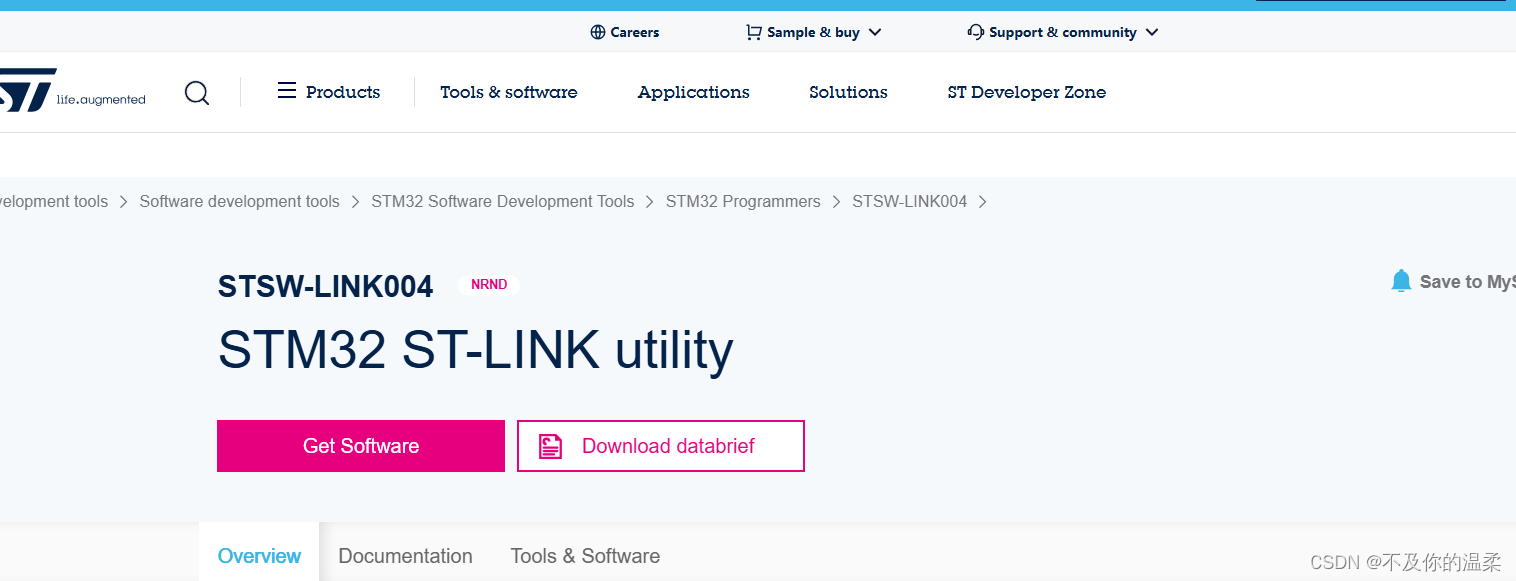Open the search magnifier icon
Image resolution: width=1516 pixels, height=581 pixels.
(197, 93)
